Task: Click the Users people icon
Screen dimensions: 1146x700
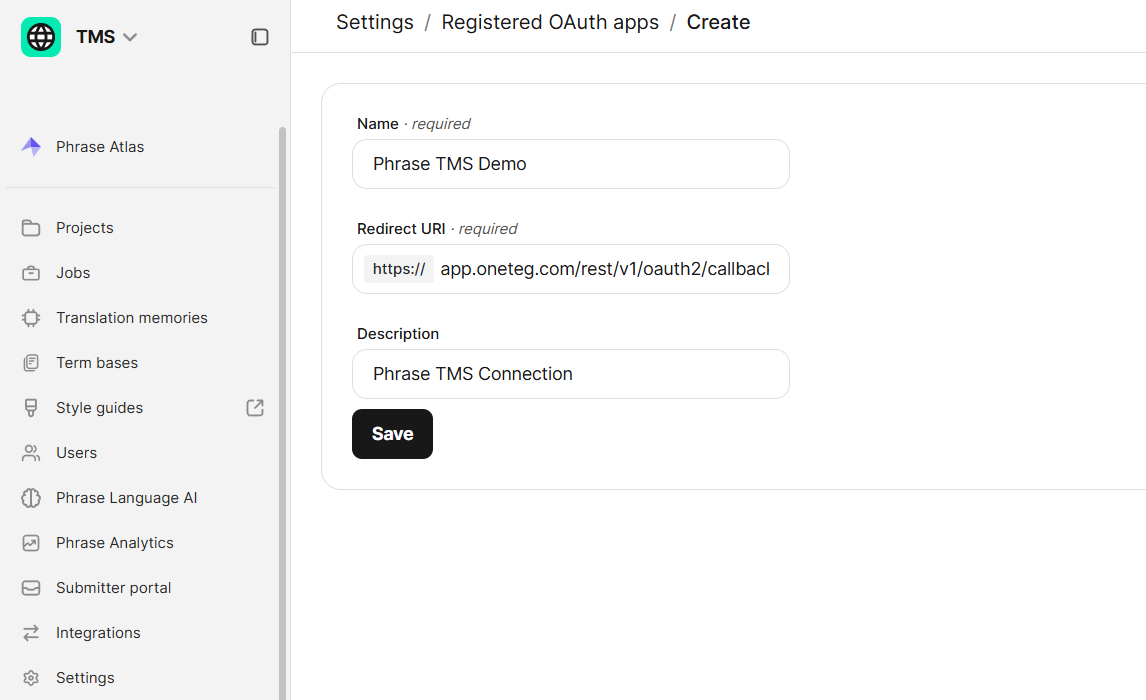Action: 31,453
